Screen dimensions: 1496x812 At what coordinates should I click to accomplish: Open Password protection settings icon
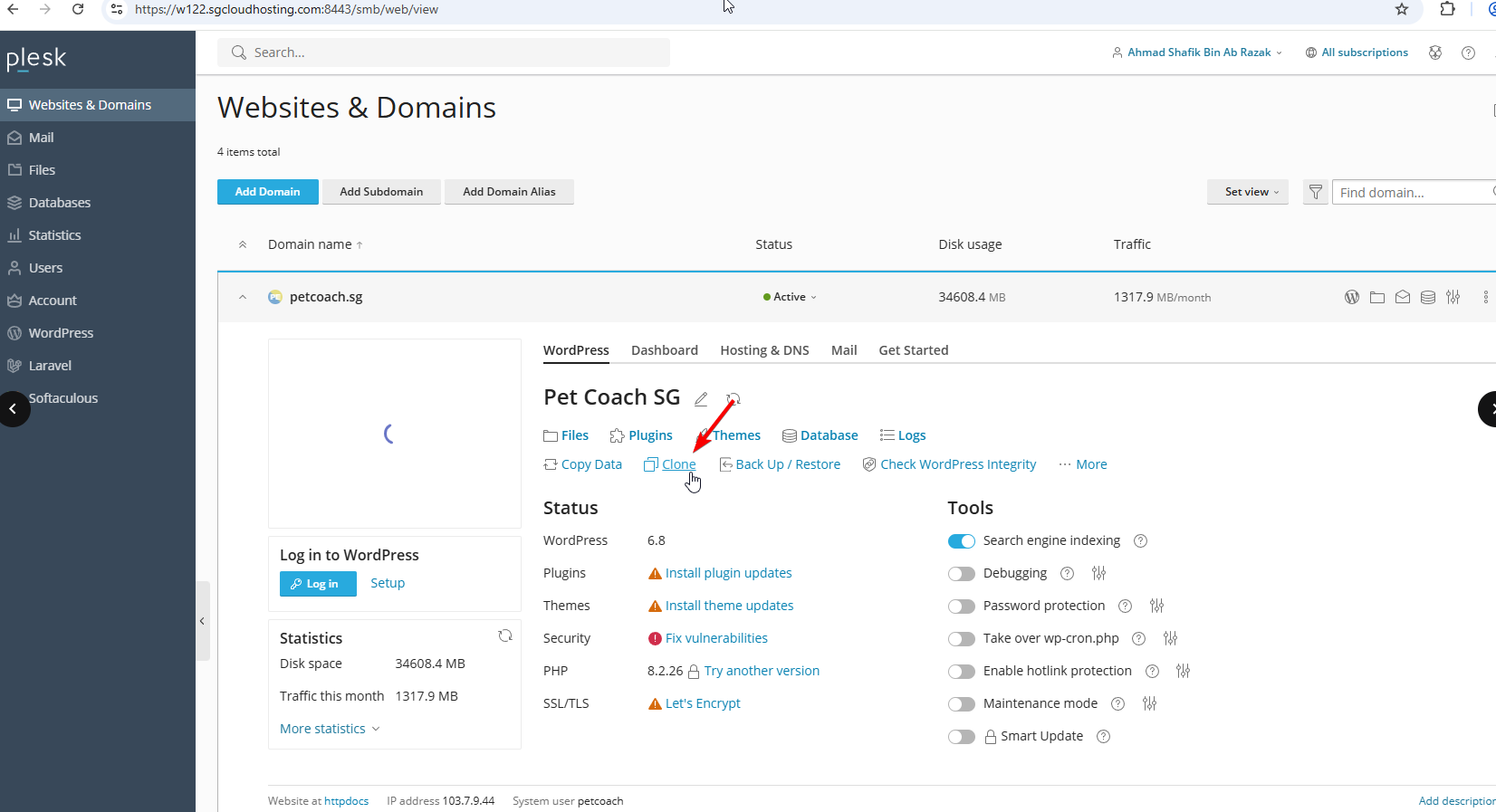coord(1156,606)
